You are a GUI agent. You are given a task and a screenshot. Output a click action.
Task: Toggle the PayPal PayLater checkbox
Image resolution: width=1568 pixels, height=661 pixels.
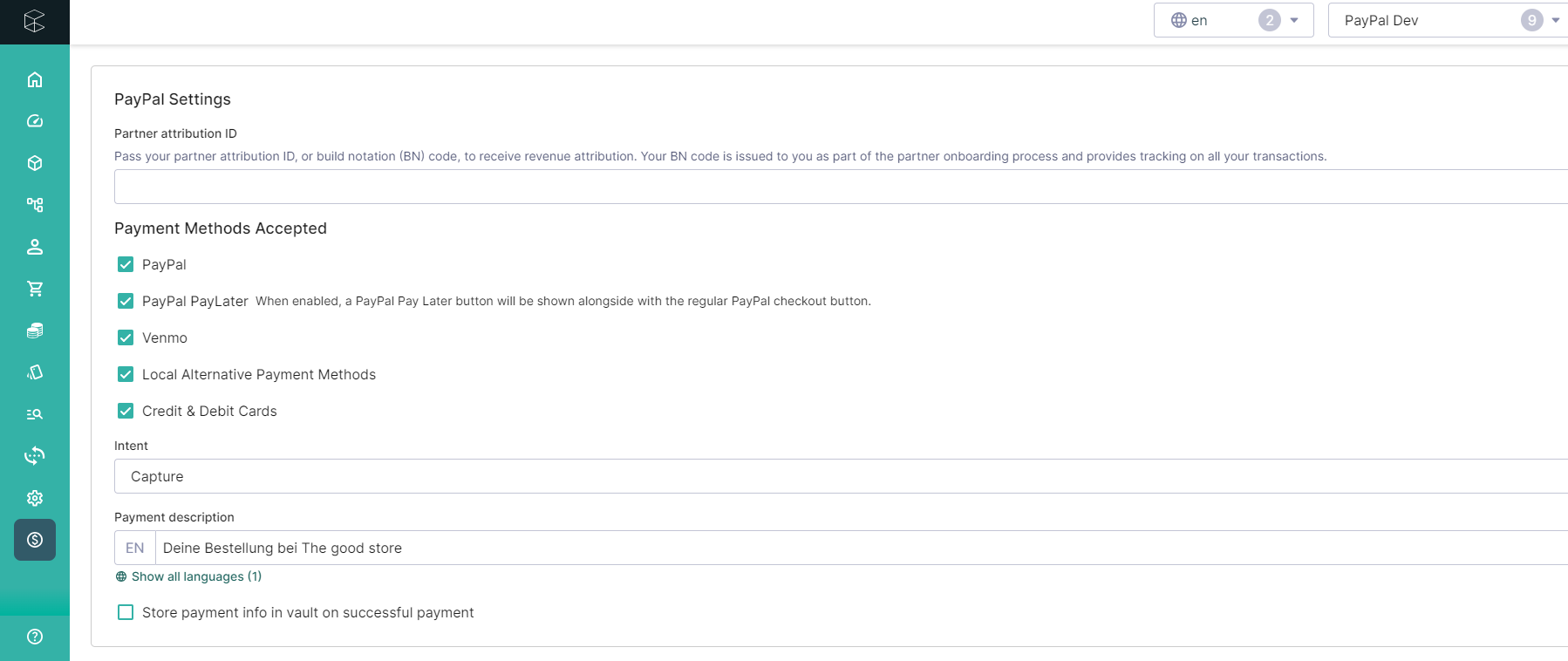[x=126, y=301]
